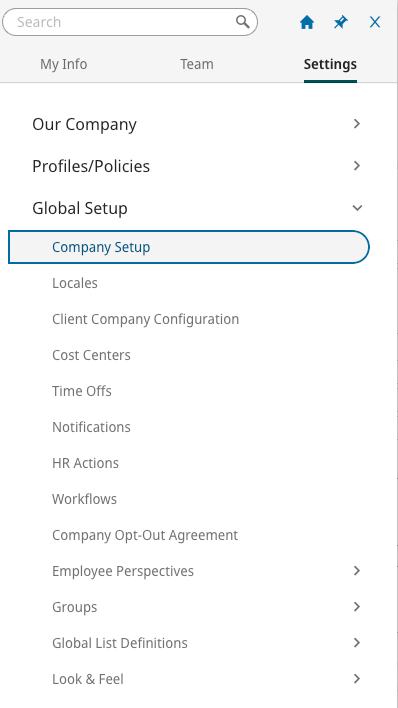
Task: Switch to the Team tab
Action: (x=197, y=64)
